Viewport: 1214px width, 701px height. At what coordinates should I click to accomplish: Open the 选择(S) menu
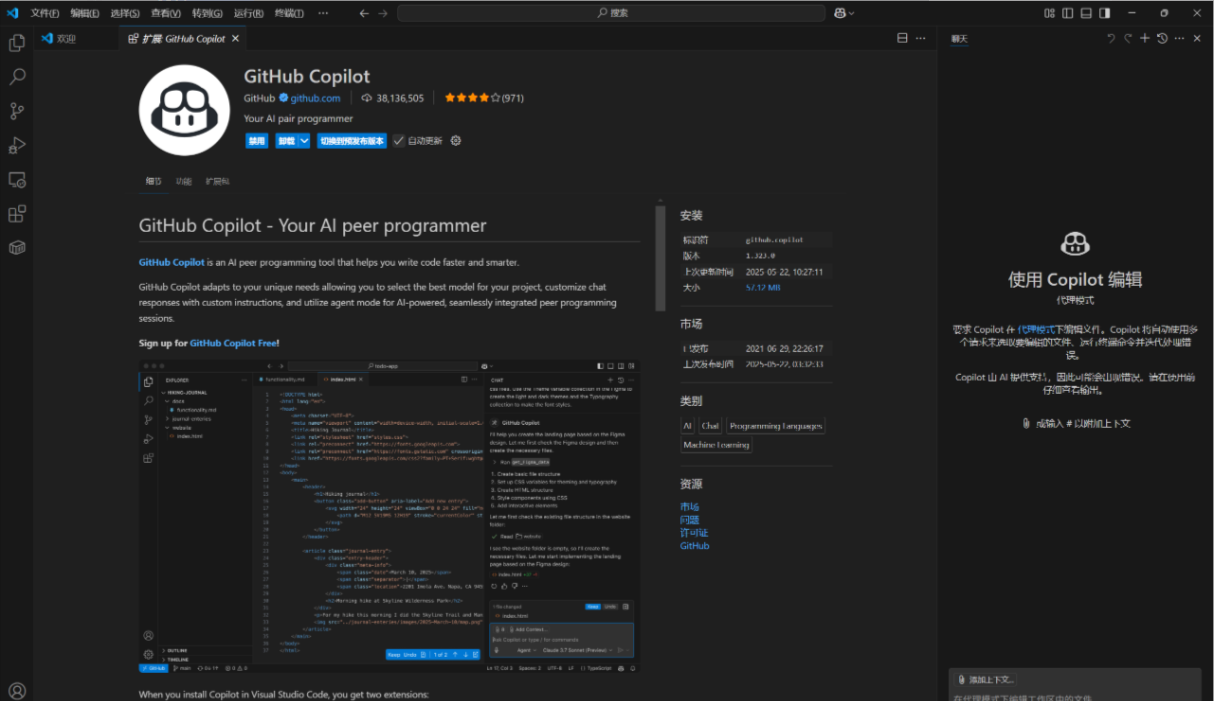[x=125, y=13]
